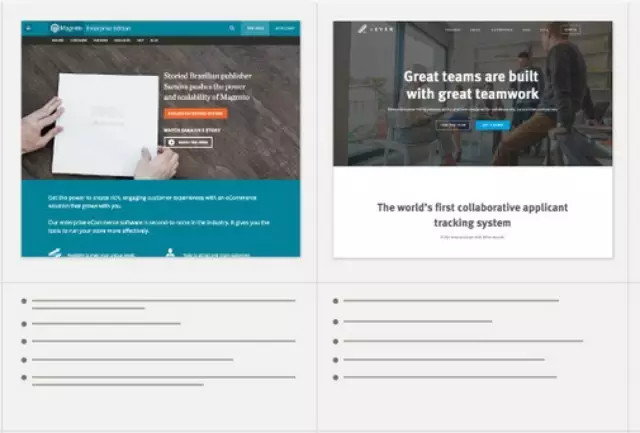640x433 pixels.
Task: Click the outlined button in Lever top navigation
Action: [570, 30]
